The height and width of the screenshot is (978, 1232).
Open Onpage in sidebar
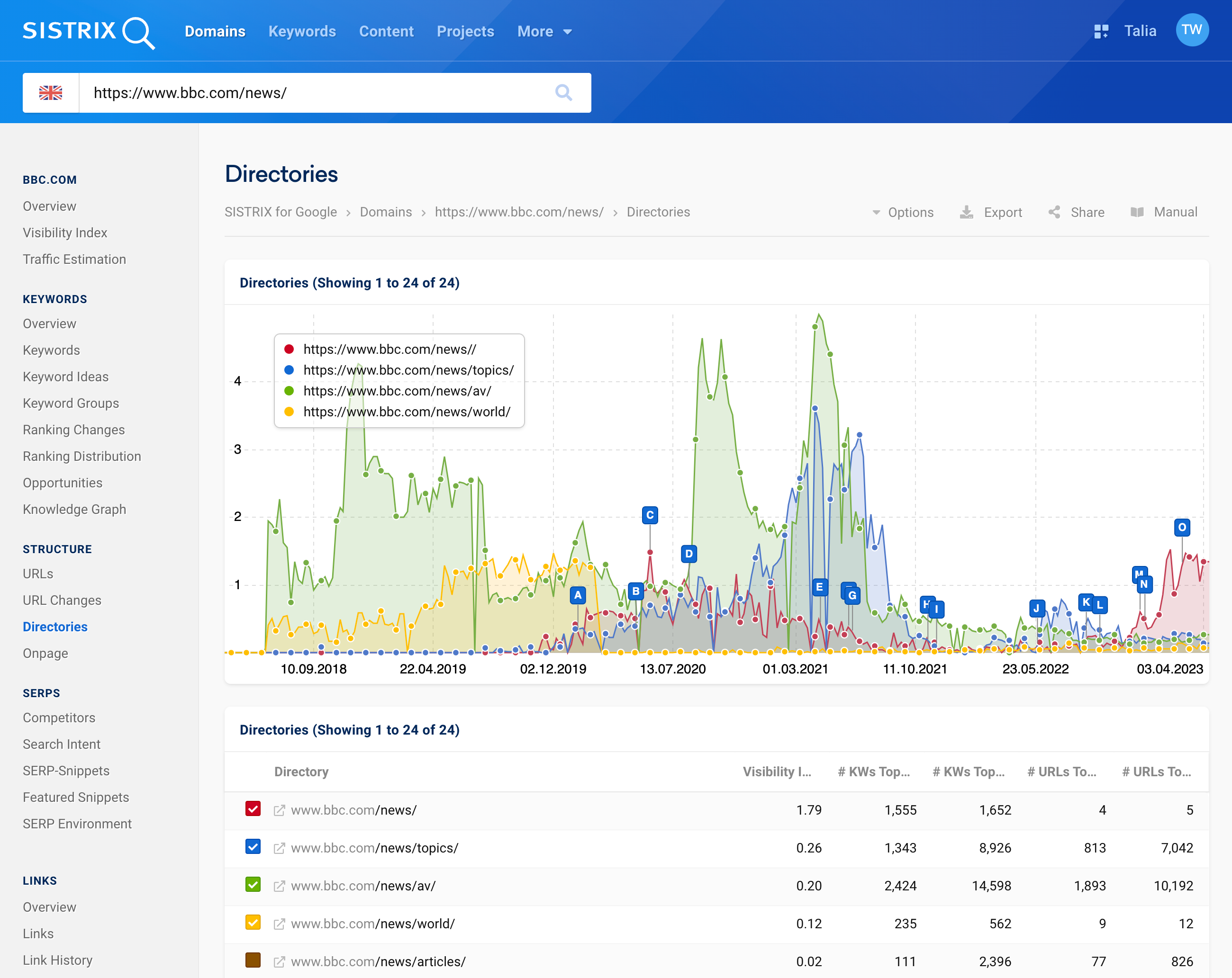coord(45,653)
